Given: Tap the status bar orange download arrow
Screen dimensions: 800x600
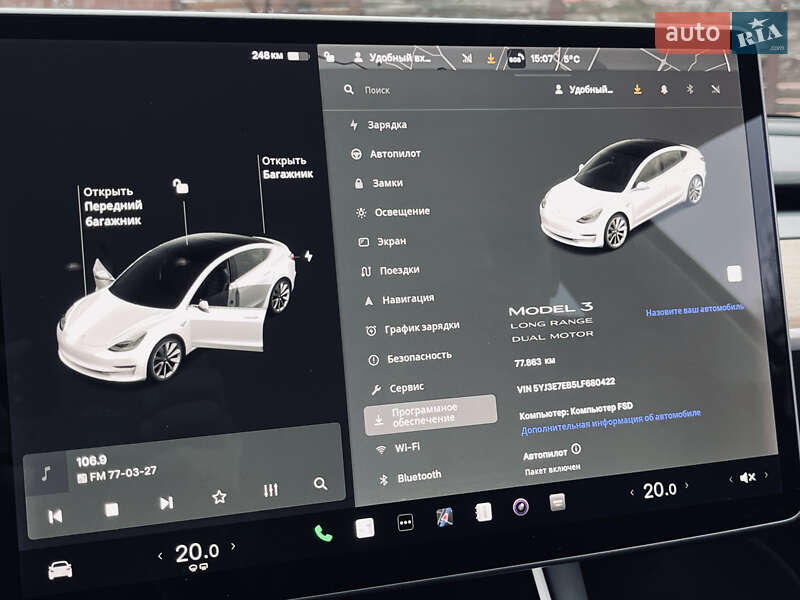Looking at the screenshot, I should (x=490, y=59).
